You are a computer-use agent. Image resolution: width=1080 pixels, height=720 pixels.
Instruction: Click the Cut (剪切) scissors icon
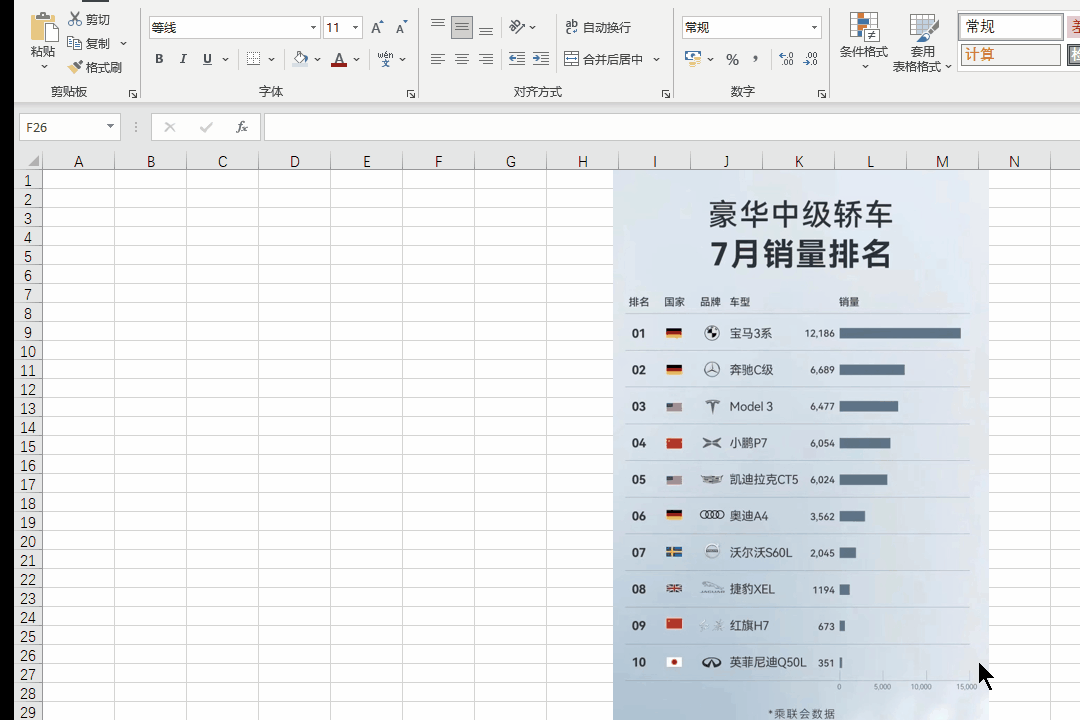(x=74, y=19)
